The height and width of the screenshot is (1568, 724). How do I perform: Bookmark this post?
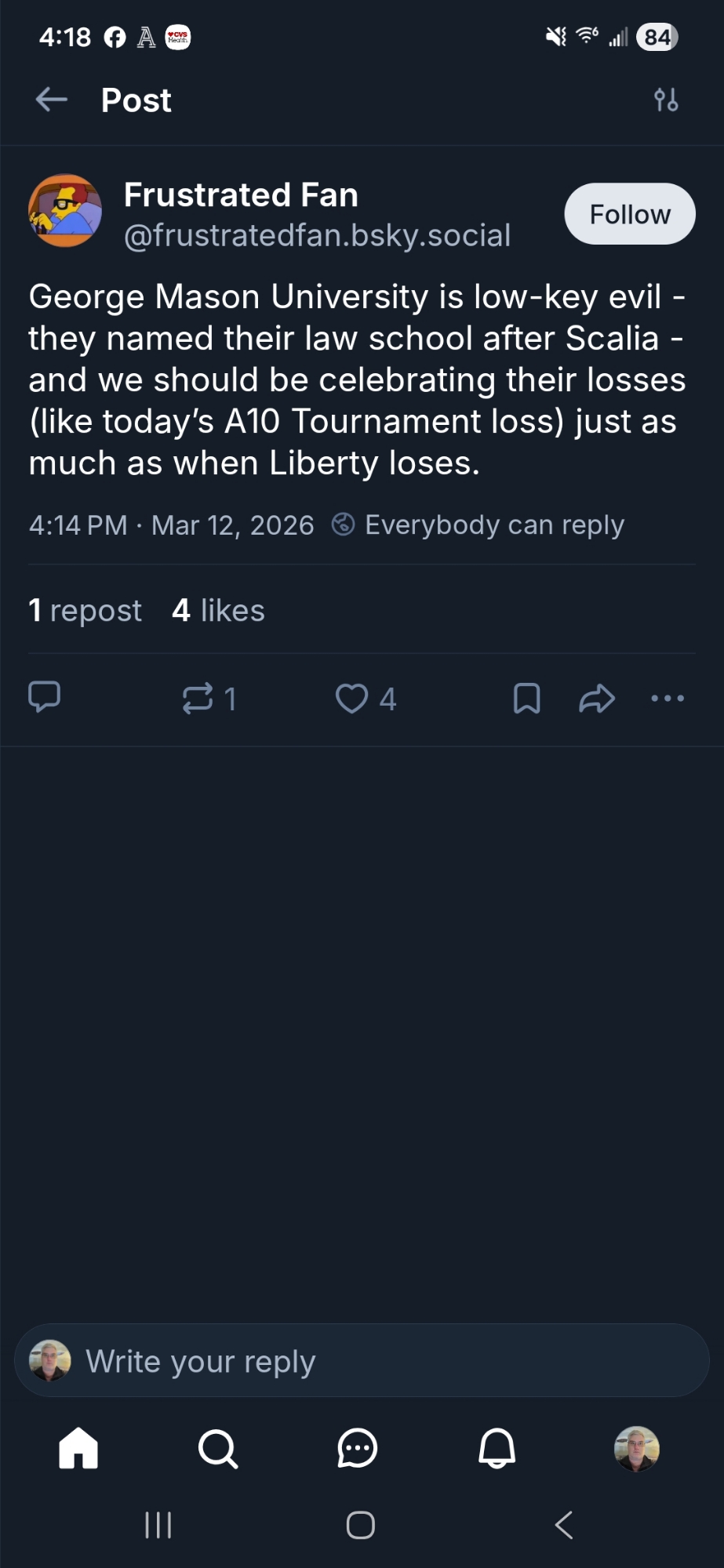tap(526, 698)
